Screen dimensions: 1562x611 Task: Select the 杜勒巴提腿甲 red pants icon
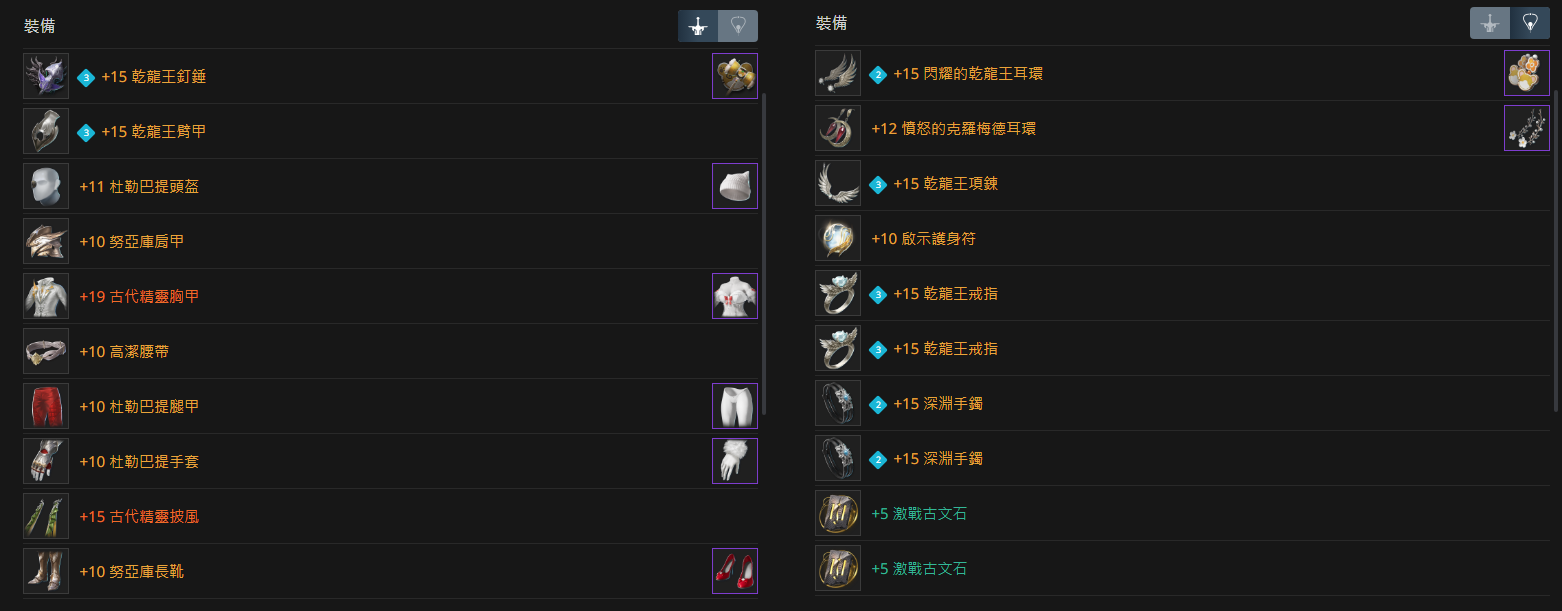point(46,406)
